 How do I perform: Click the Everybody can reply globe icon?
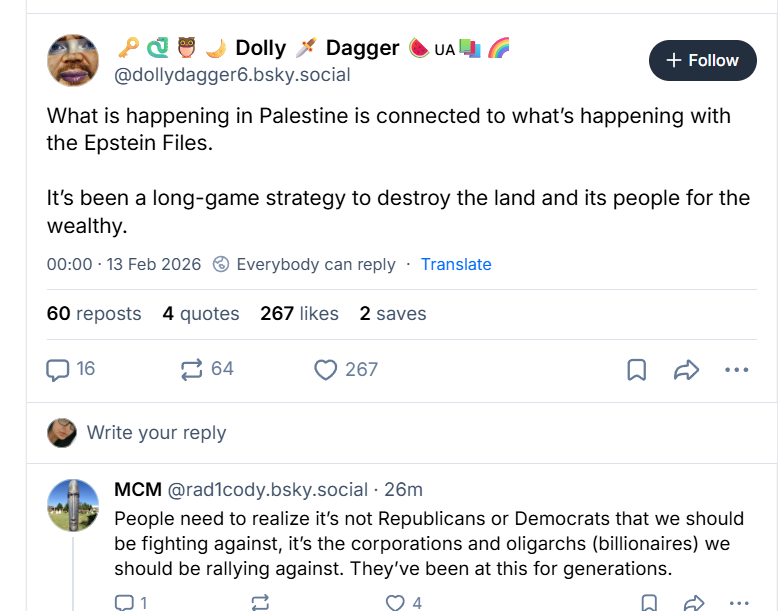coord(222,264)
